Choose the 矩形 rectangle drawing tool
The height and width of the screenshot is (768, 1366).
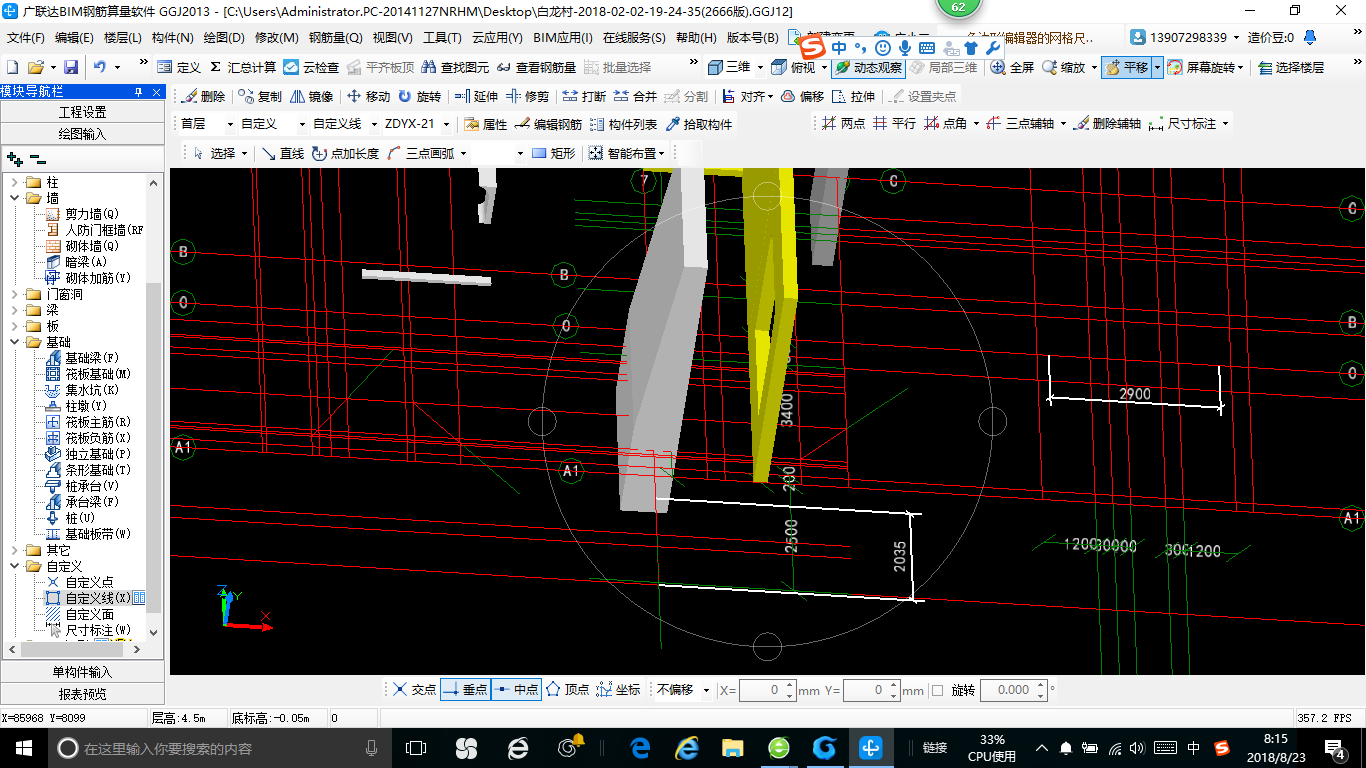[554, 153]
